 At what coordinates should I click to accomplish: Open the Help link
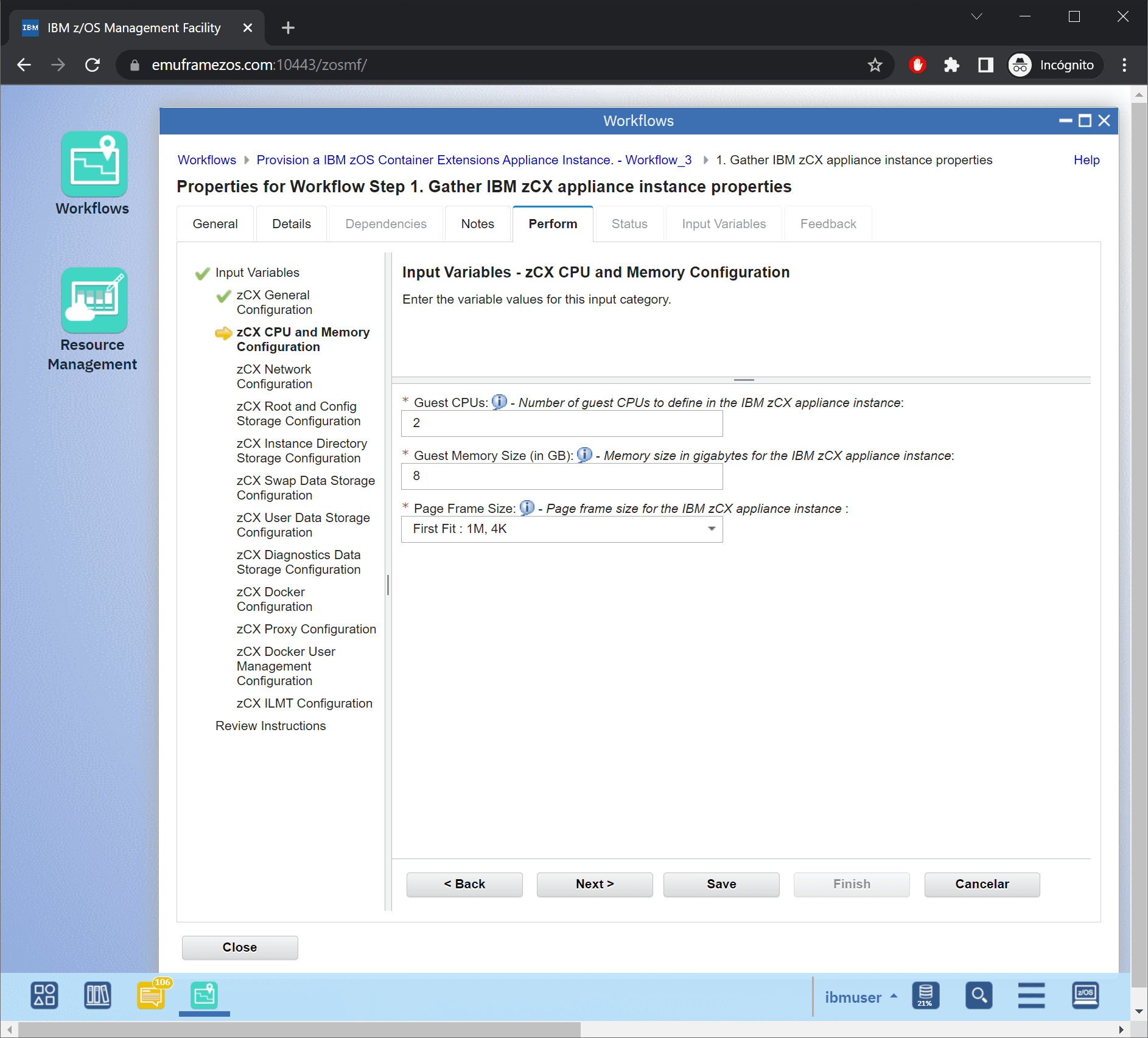pos(1086,160)
